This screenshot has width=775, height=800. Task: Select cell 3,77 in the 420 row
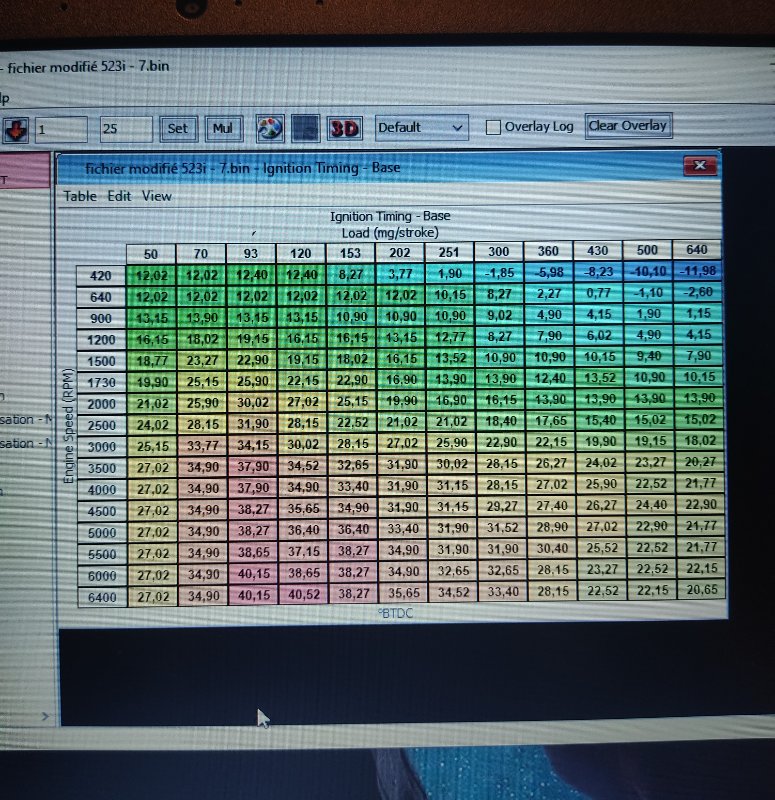(401, 274)
